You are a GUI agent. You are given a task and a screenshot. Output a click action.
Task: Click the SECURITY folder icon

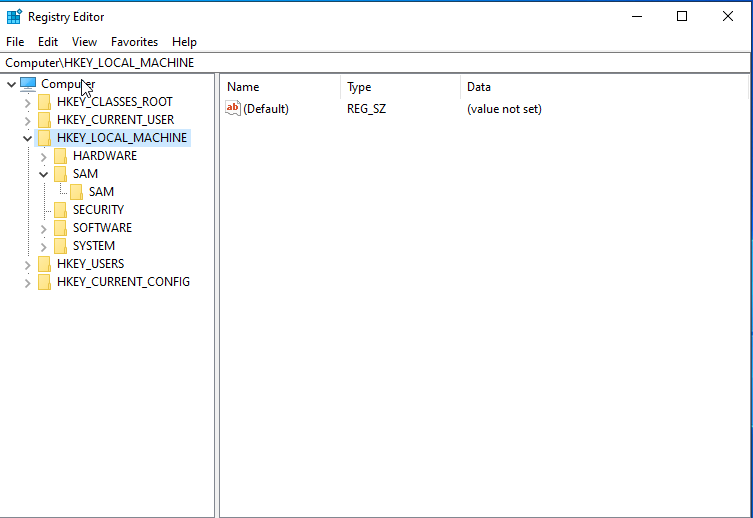61,210
